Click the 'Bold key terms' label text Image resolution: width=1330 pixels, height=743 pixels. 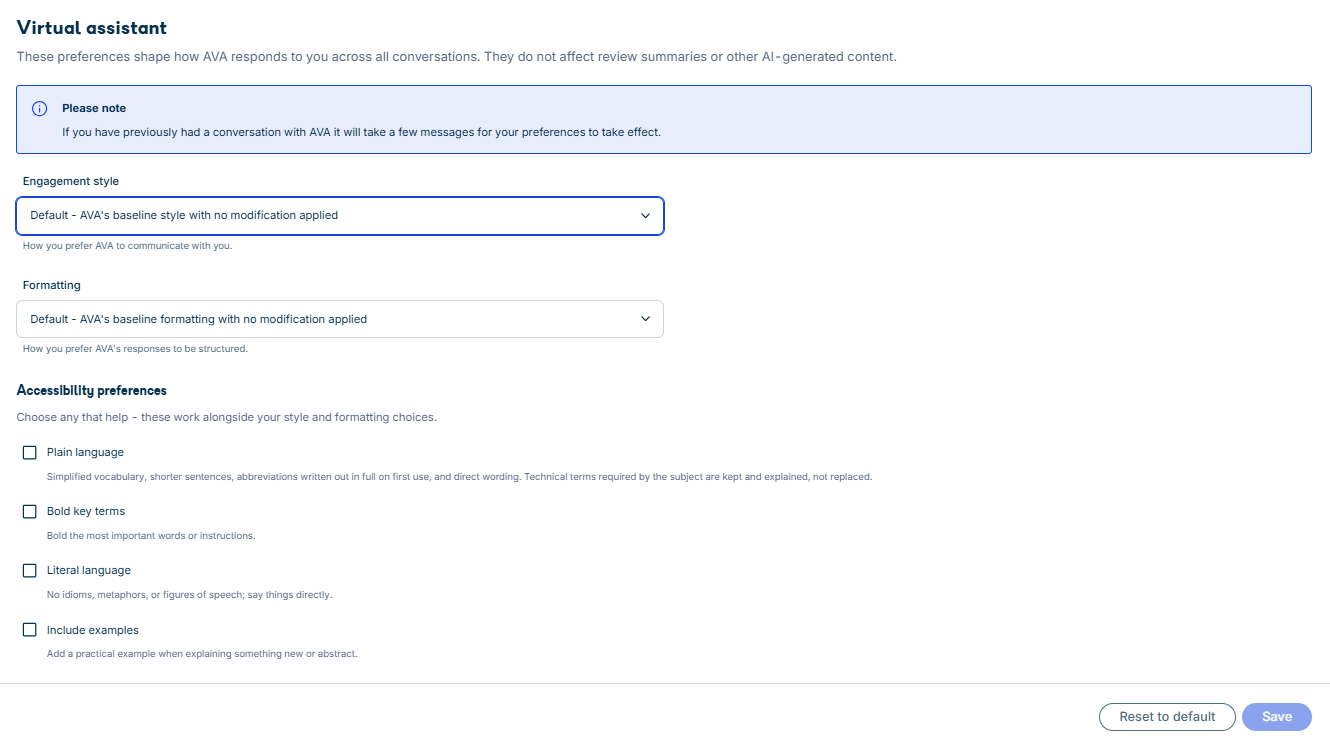click(86, 512)
